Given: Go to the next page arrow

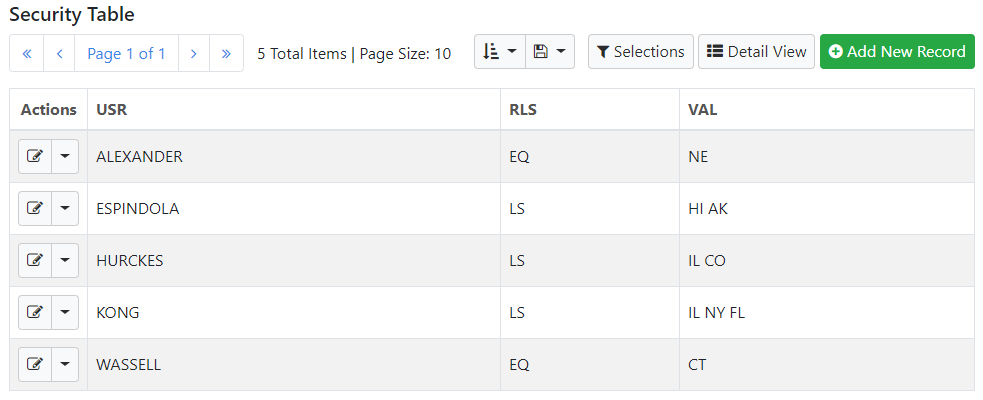Looking at the screenshot, I should [x=194, y=53].
